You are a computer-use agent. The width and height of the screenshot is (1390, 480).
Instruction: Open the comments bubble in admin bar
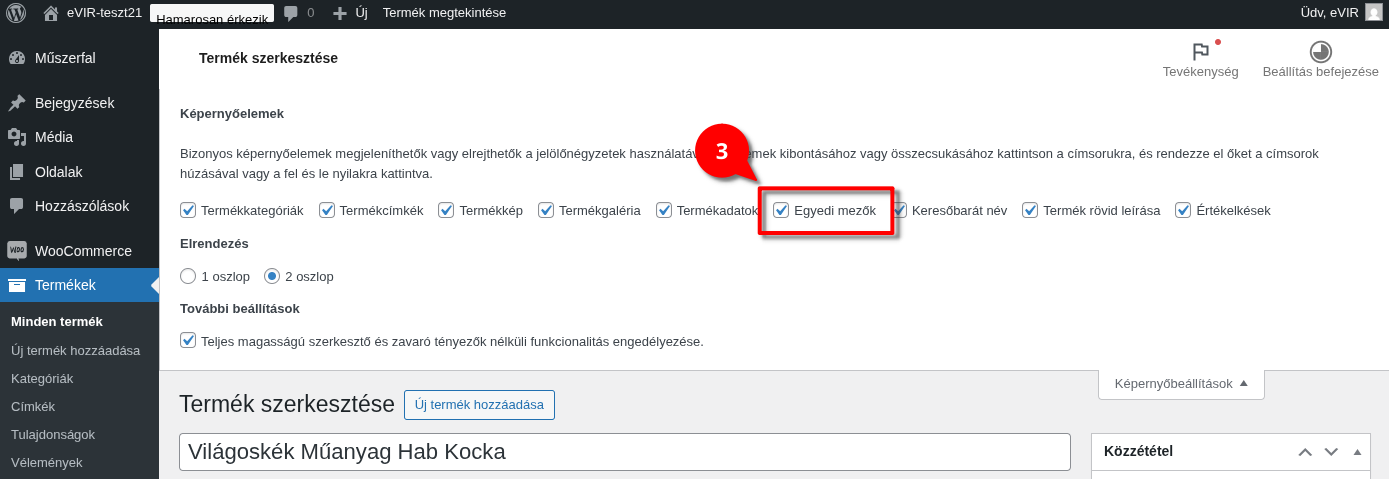(x=291, y=13)
